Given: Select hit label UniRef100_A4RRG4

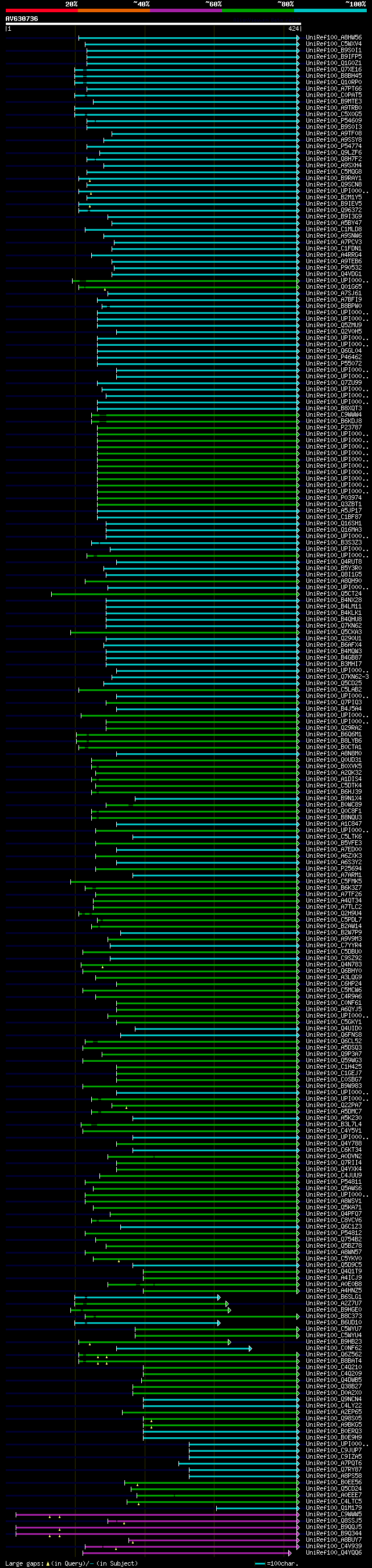Looking at the screenshot, I should click(334, 255).
